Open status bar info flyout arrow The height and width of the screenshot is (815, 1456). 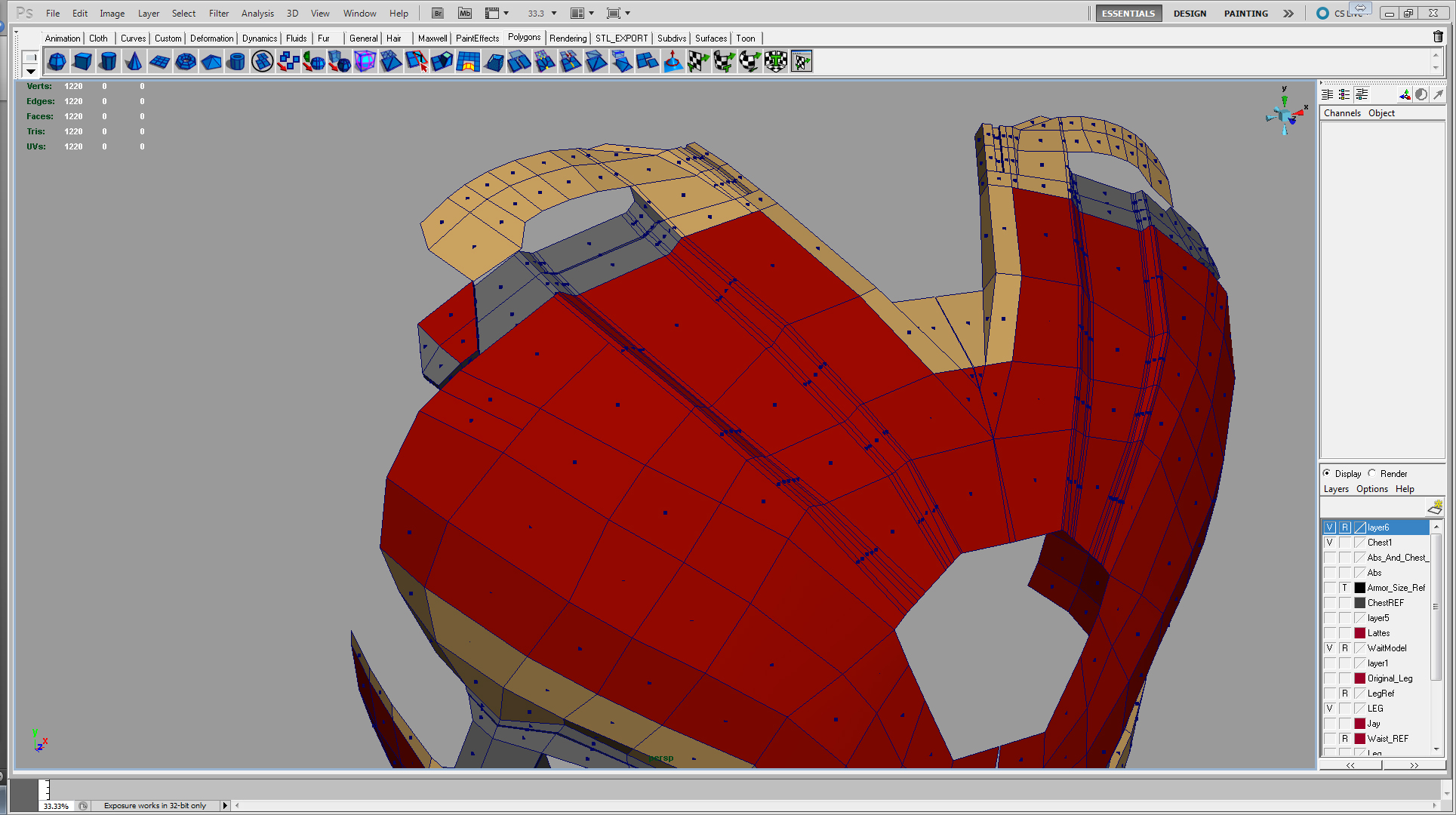pos(225,805)
